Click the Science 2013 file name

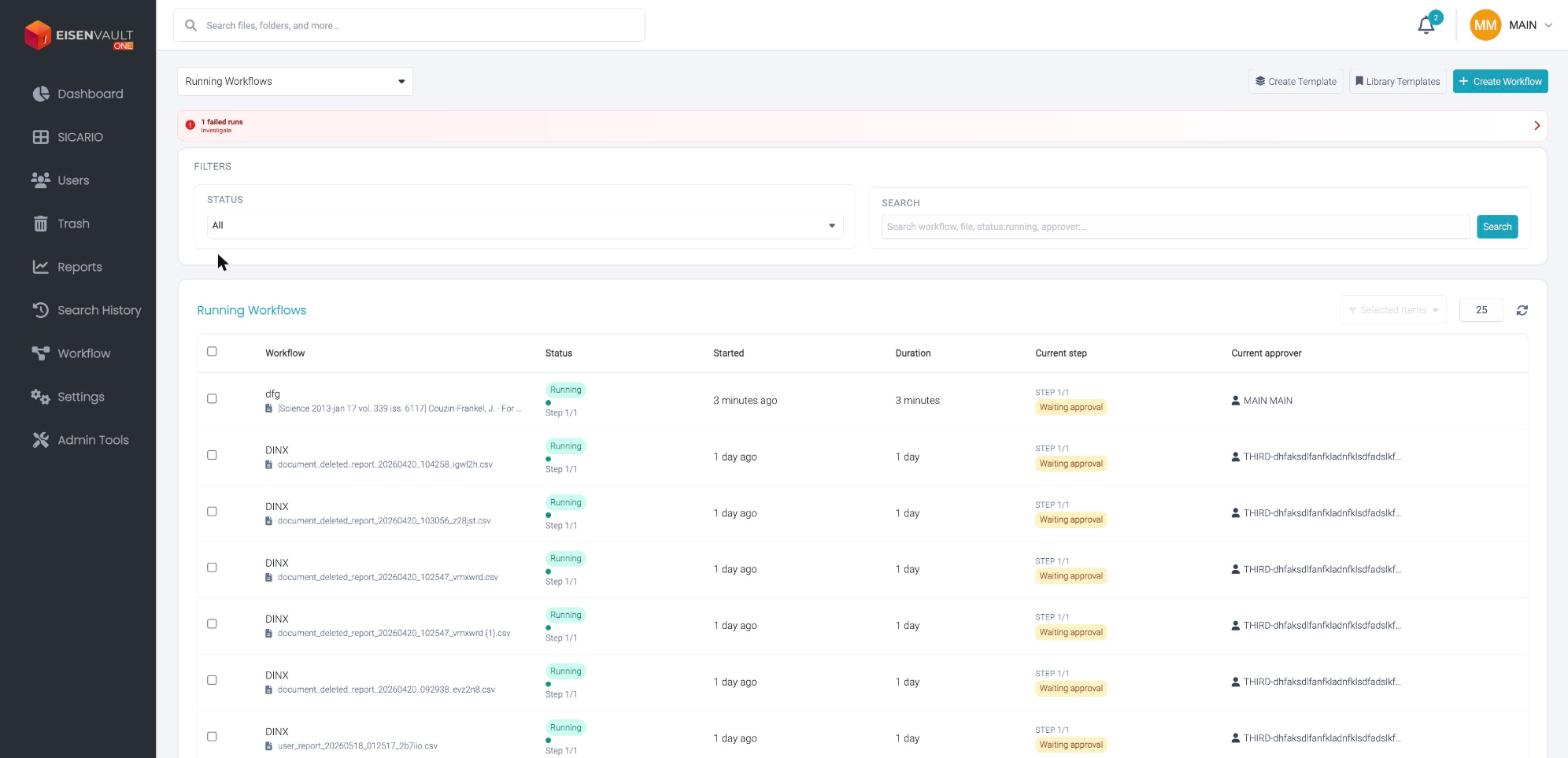click(x=399, y=408)
